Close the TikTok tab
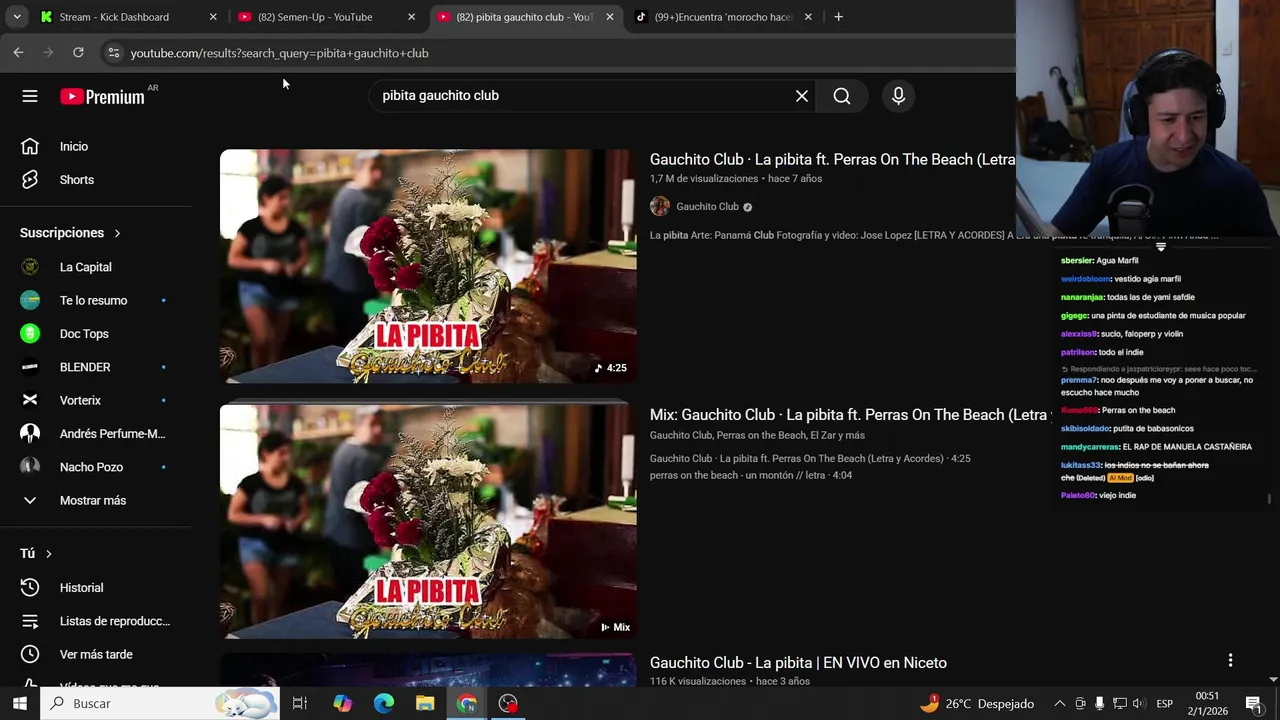This screenshot has height=720, width=1280. pyautogui.click(x=808, y=17)
